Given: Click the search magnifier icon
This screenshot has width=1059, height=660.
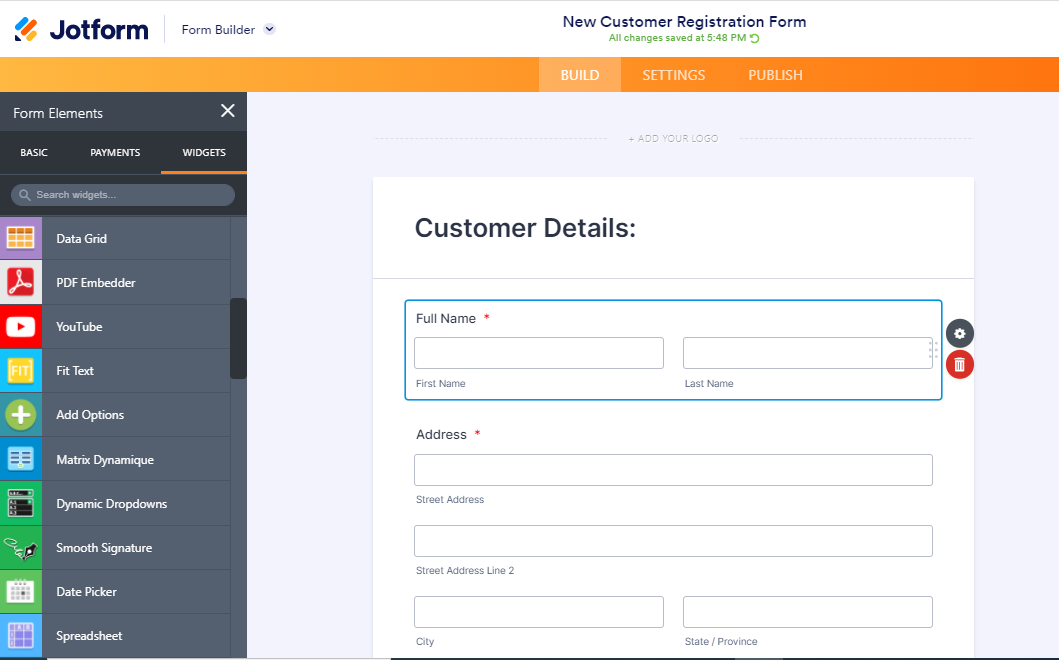Looking at the screenshot, I should (25, 195).
